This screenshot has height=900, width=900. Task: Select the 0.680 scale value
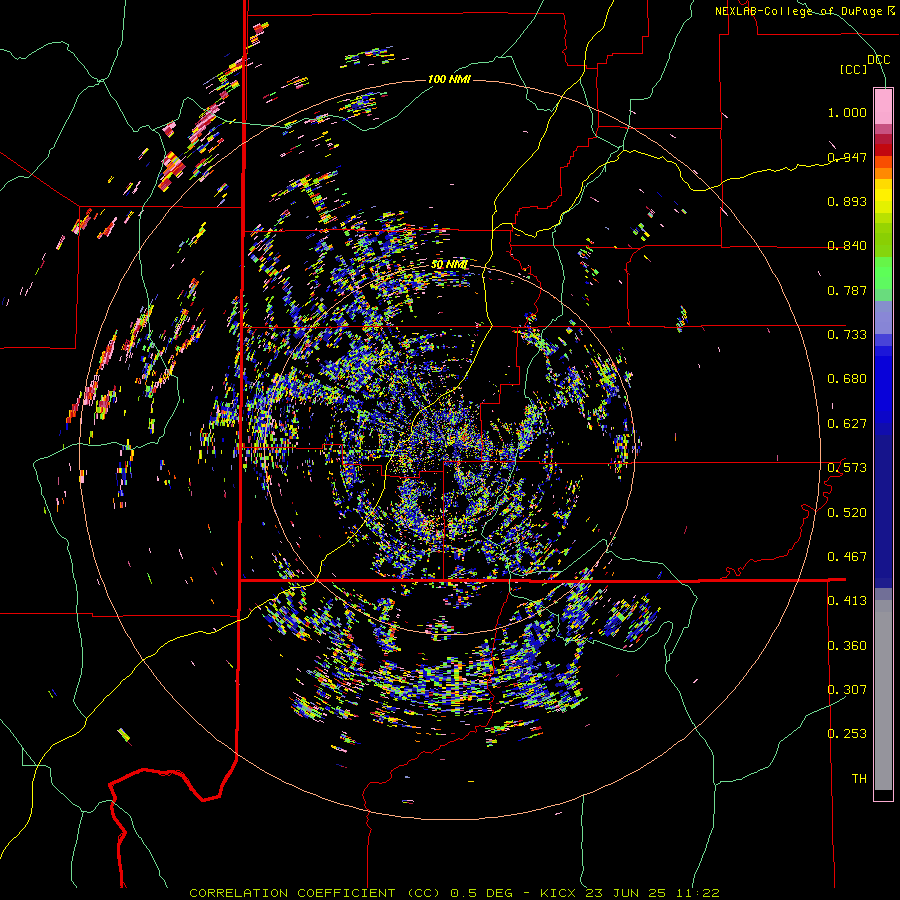click(x=847, y=379)
